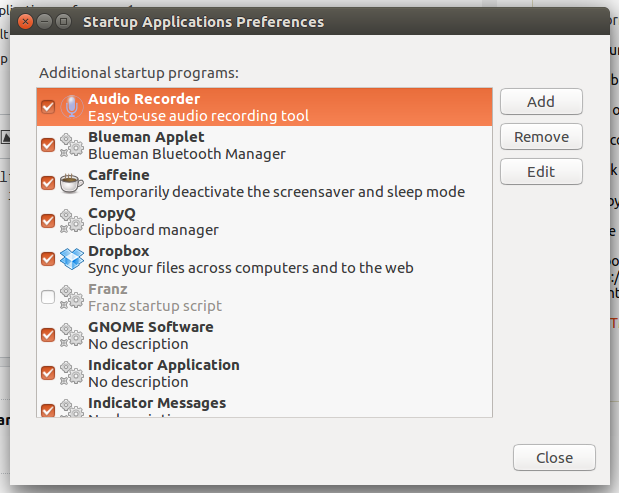Select the Blueman Bluetooth Manager row
Viewport: 619px width, 493px height.
250,145
